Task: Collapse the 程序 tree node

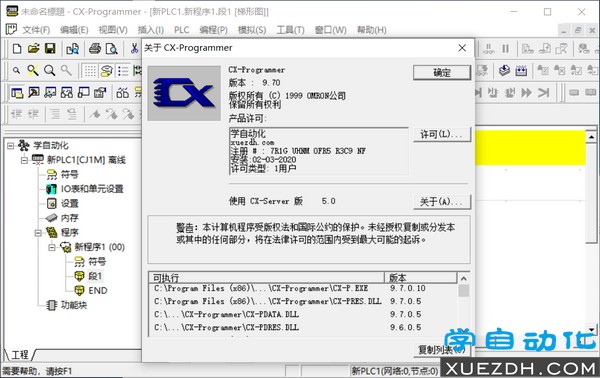Action: click(x=38, y=232)
